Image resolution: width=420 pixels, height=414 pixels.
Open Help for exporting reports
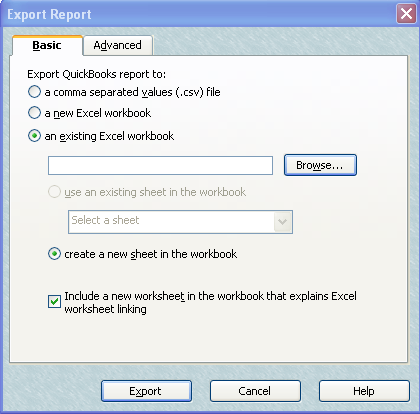(x=364, y=391)
